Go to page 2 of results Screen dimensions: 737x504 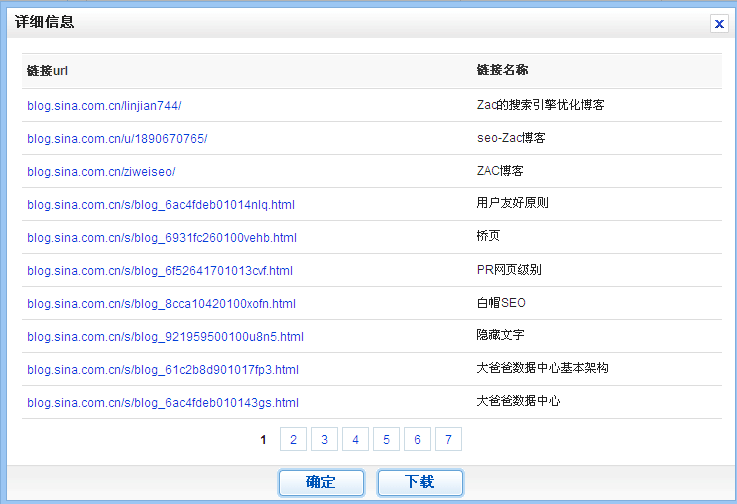293,439
